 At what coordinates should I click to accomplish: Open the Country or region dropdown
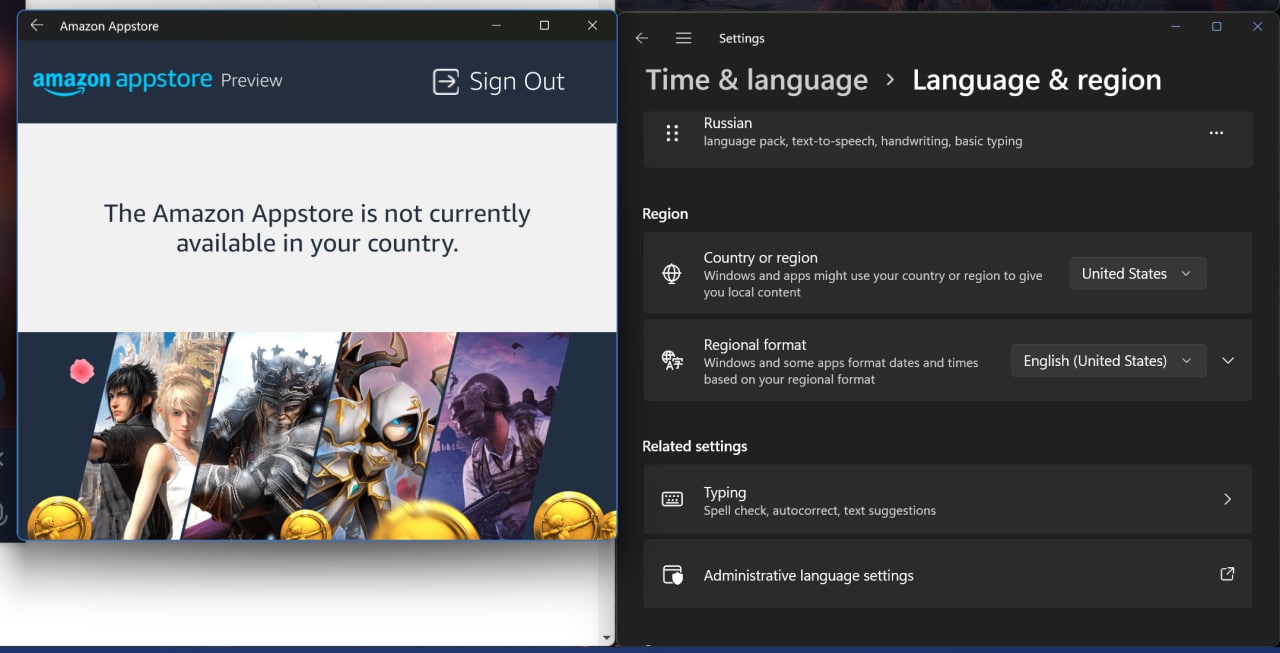1138,274
